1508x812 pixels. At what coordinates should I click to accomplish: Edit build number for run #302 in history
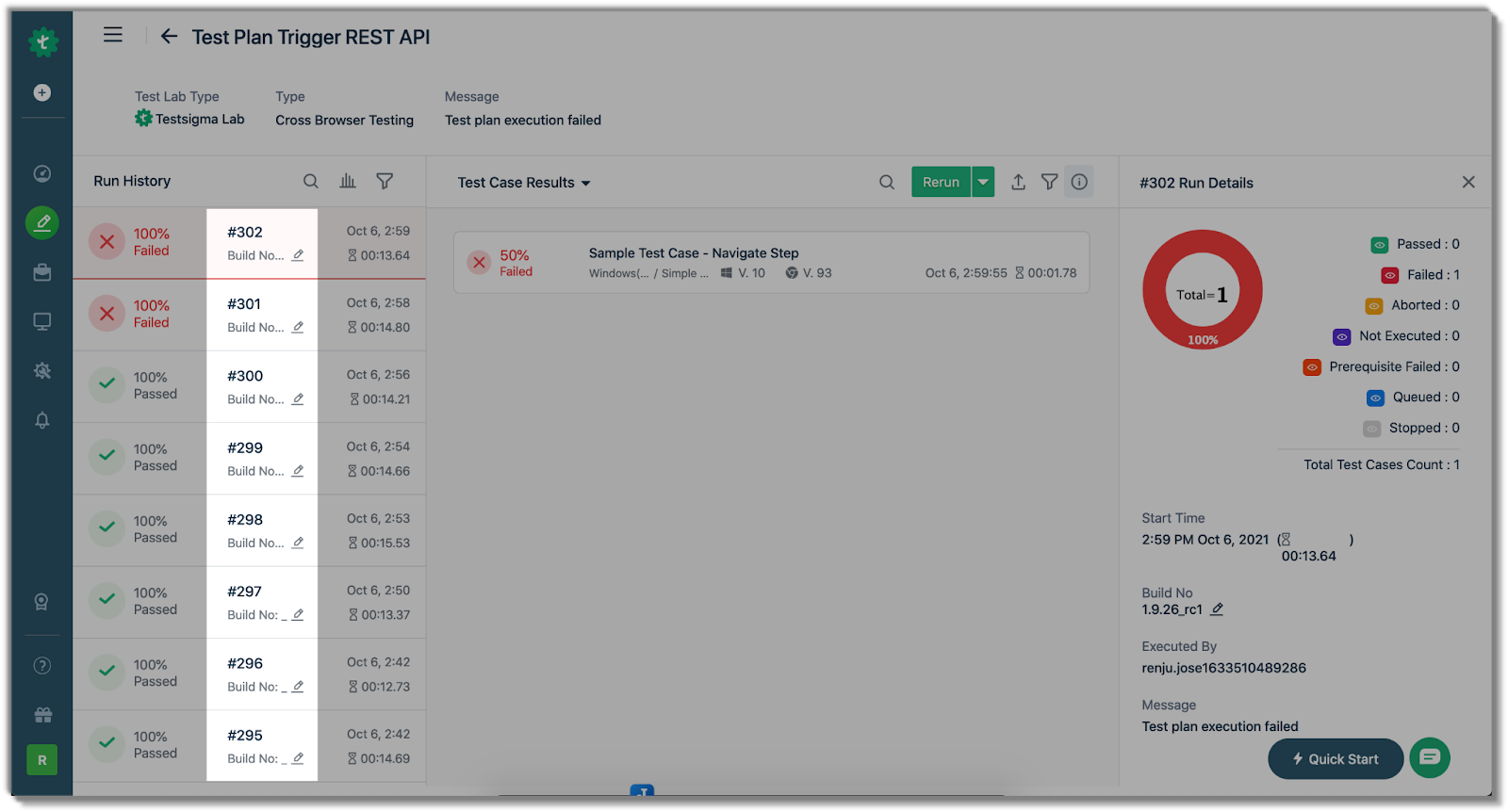298,255
